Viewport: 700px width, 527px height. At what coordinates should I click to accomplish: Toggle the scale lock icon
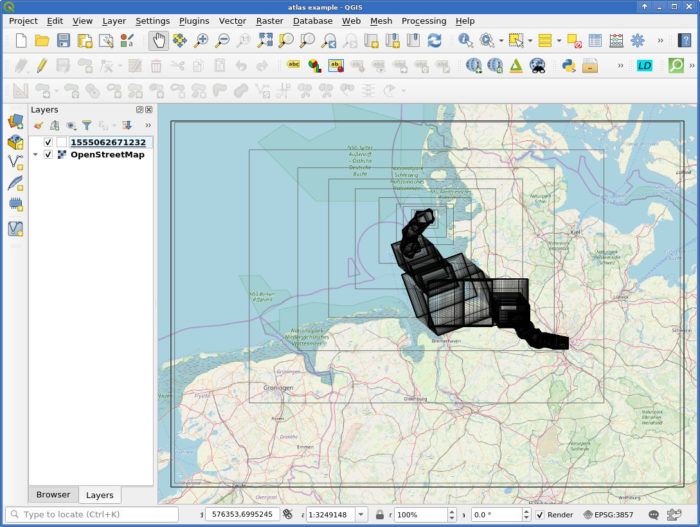379,515
